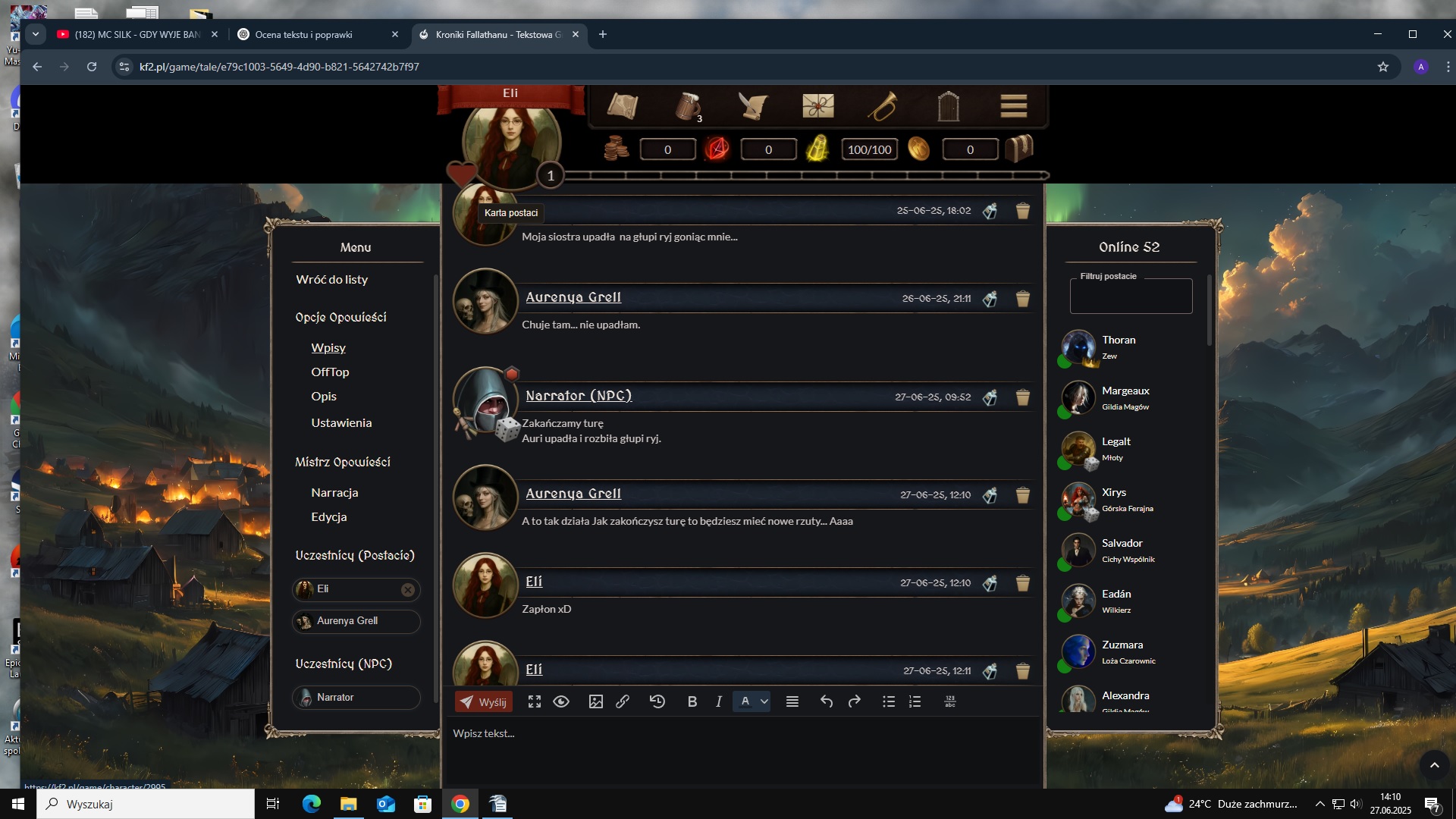Click the brass horn icon
Screen dimensions: 1456x819
[883, 106]
